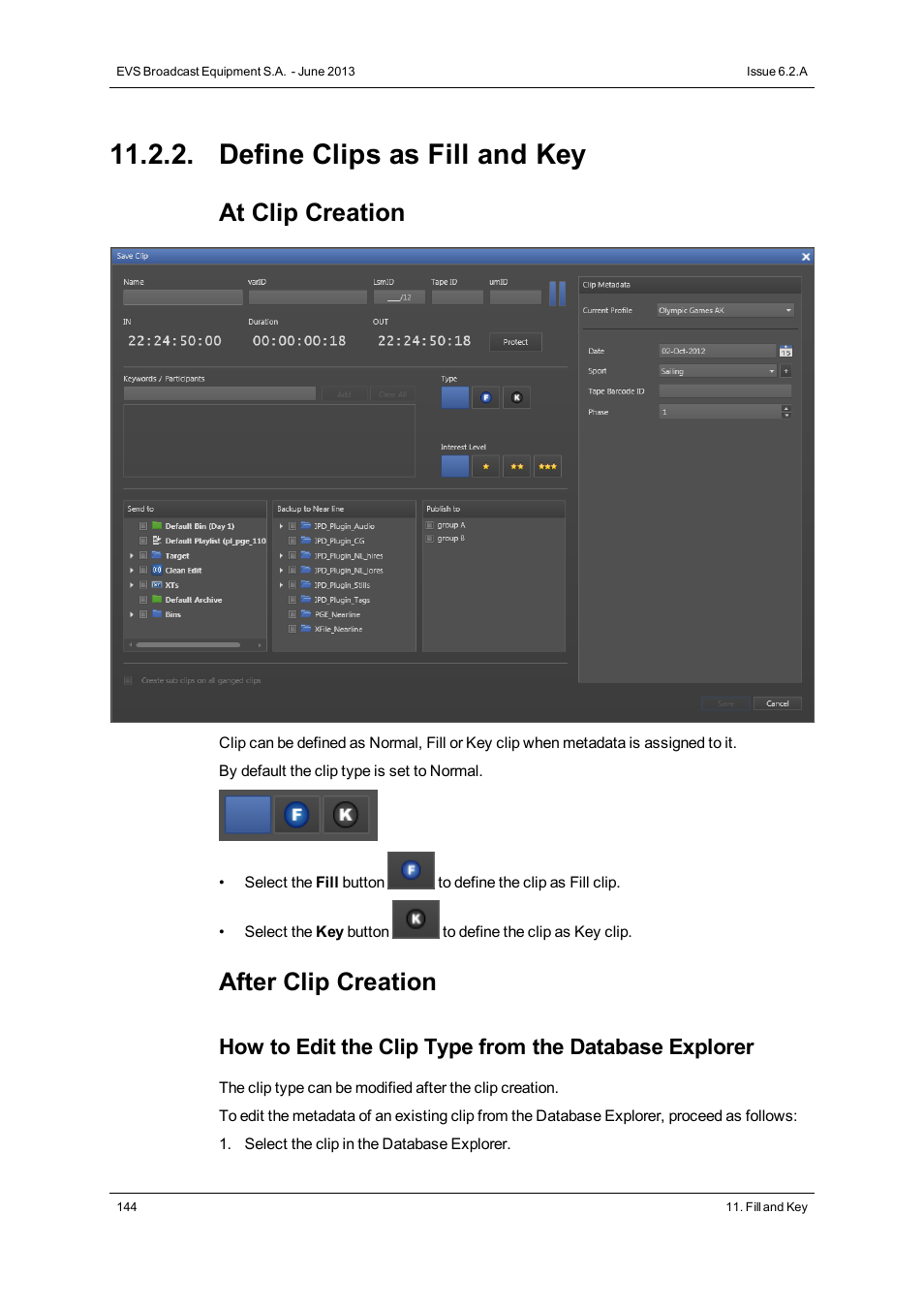
Task: Click the OUT timecode 22:24:50:18
Action: 424,341
